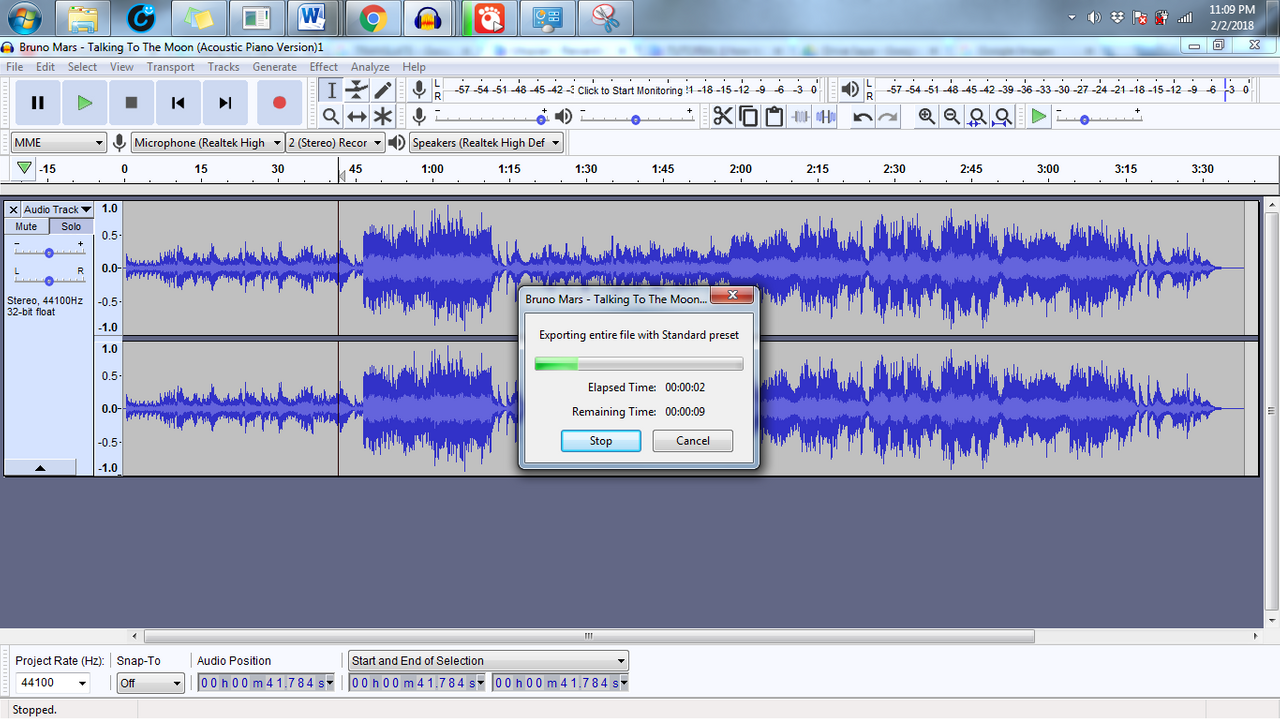Image resolution: width=1280 pixels, height=720 pixels.
Task: Select the Zoom magnifier tool
Action: point(331,116)
